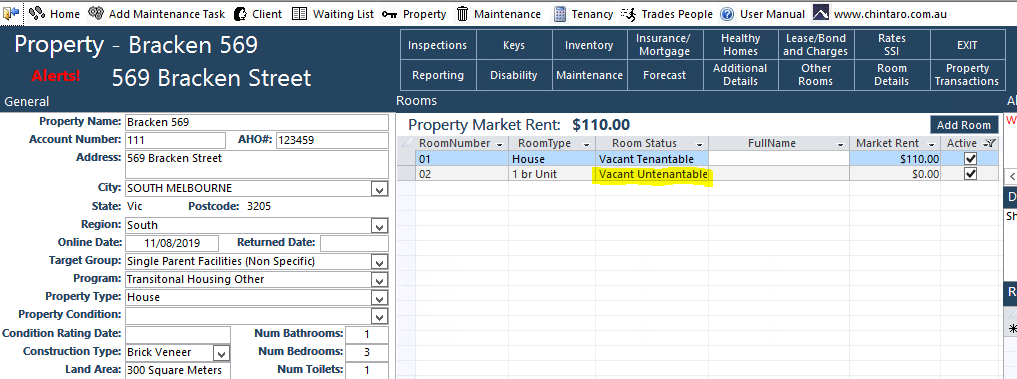Open the Keys section

(514, 45)
